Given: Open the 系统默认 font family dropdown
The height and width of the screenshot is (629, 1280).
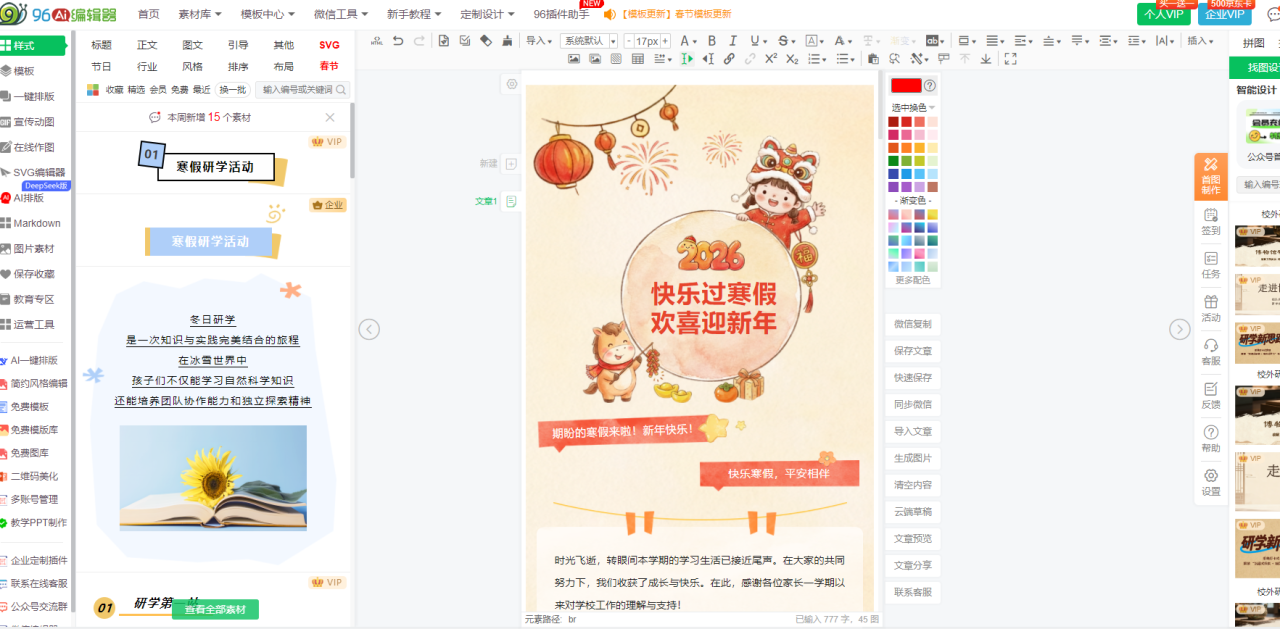Looking at the screenshot, I should 589,41.
